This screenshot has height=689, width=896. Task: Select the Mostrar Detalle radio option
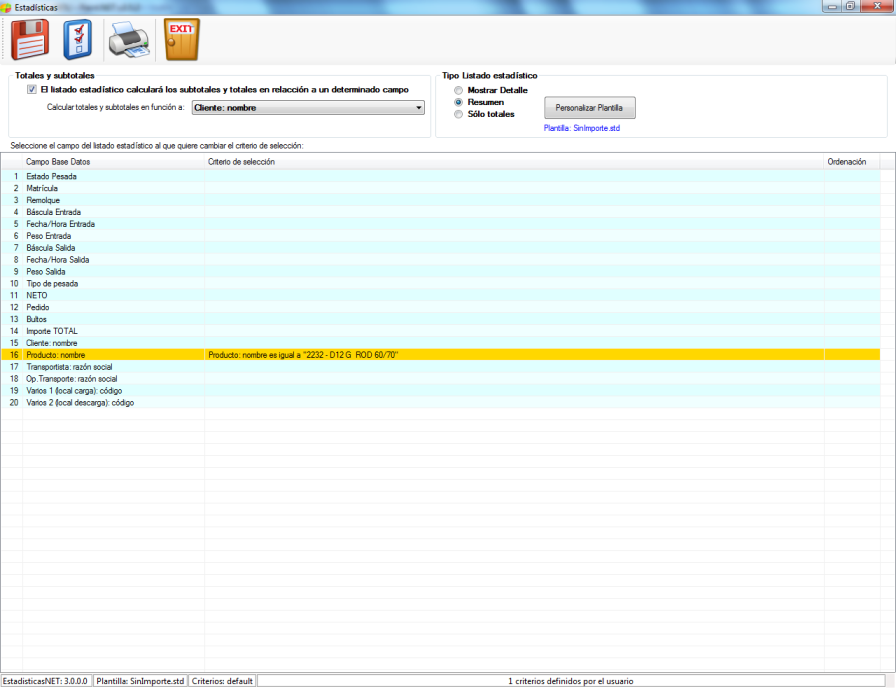[x=459, y=90]
